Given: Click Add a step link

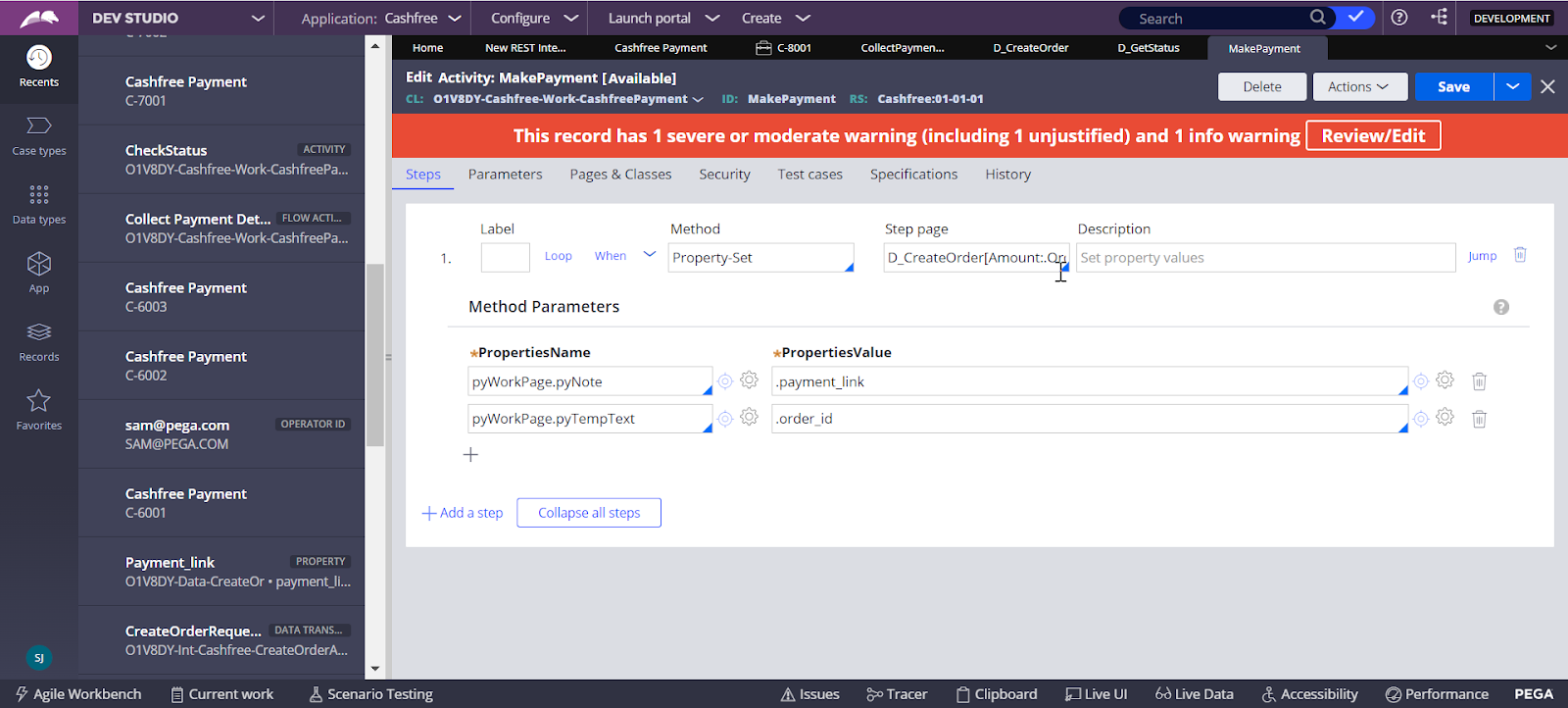Looking at the screenshot, I should click(463, 513).
